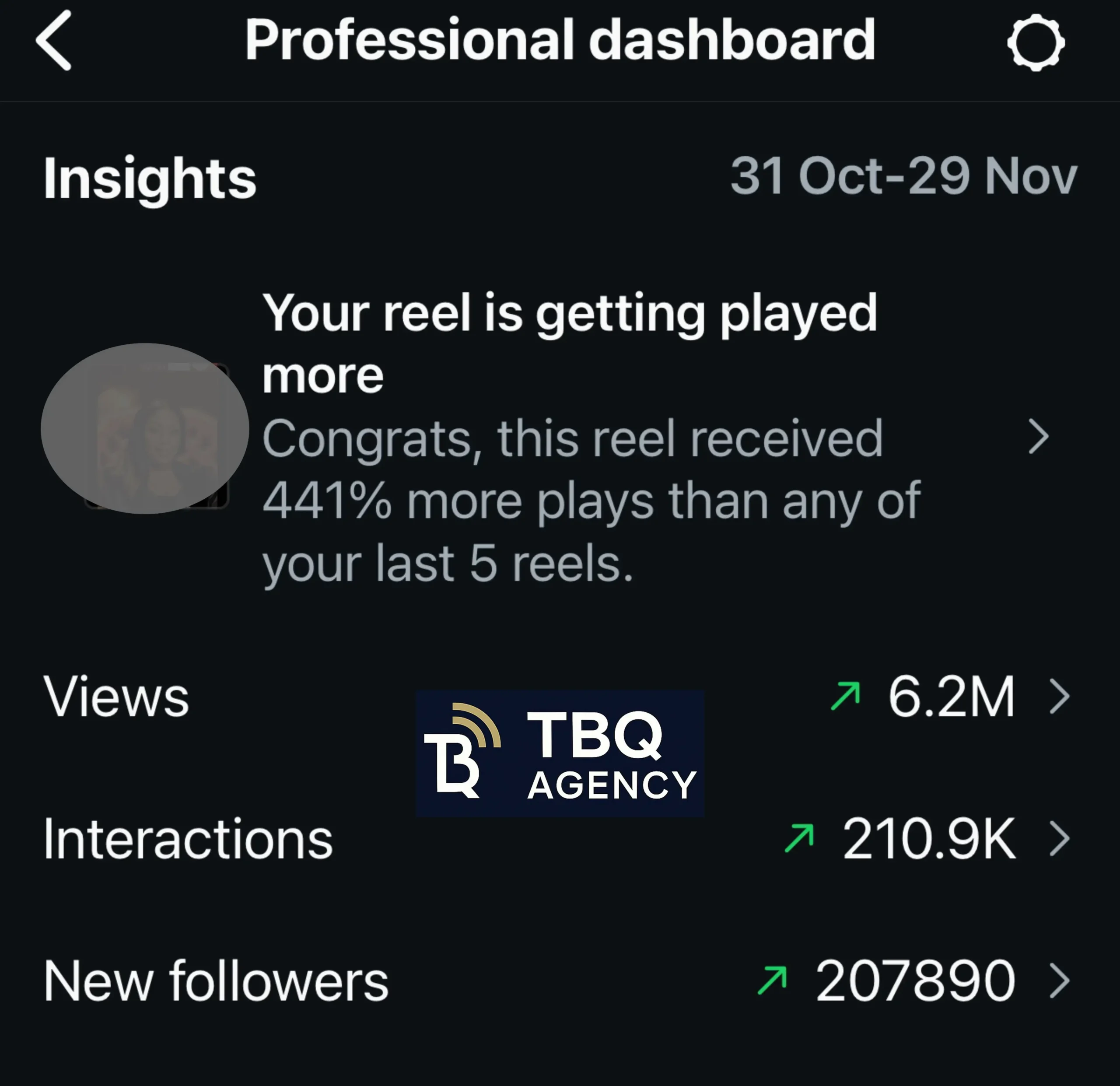Change the 31 Oct-29 Nov date range
The width and height of the screenshot is (1120, 1086).
(903, 176)
